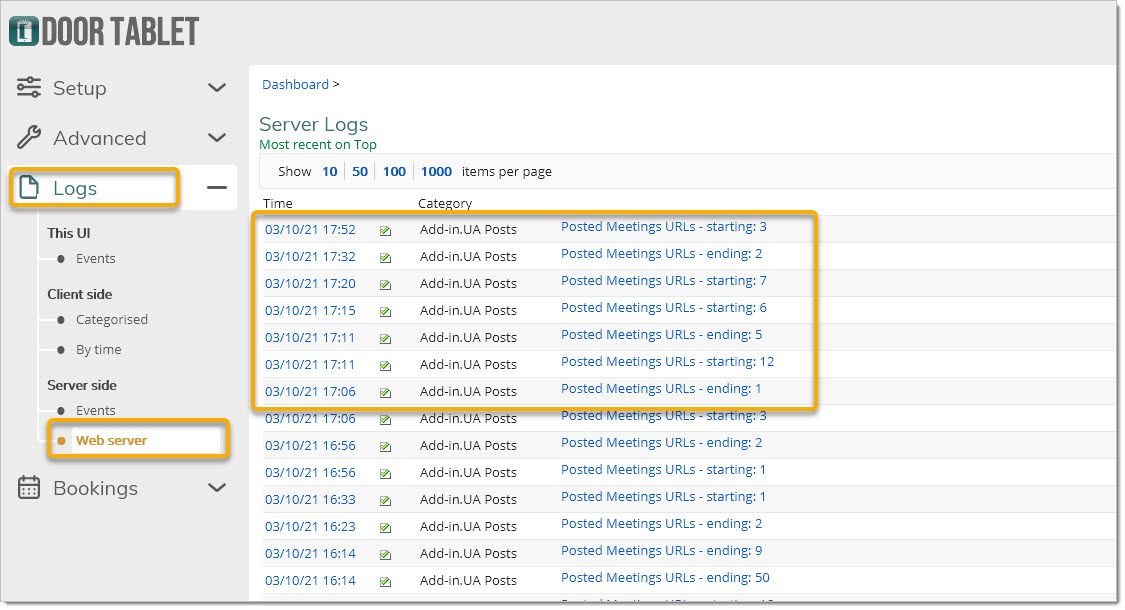Image resolution: width=1125 pixels, height=610 pixels.
Task: Show 50 items per page
Action: tap(360, 171)
